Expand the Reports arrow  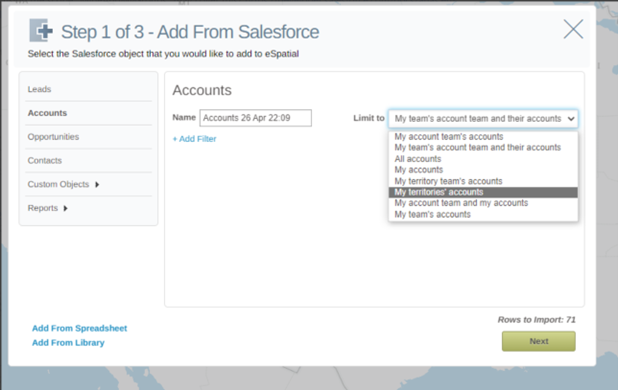[65, 208]
